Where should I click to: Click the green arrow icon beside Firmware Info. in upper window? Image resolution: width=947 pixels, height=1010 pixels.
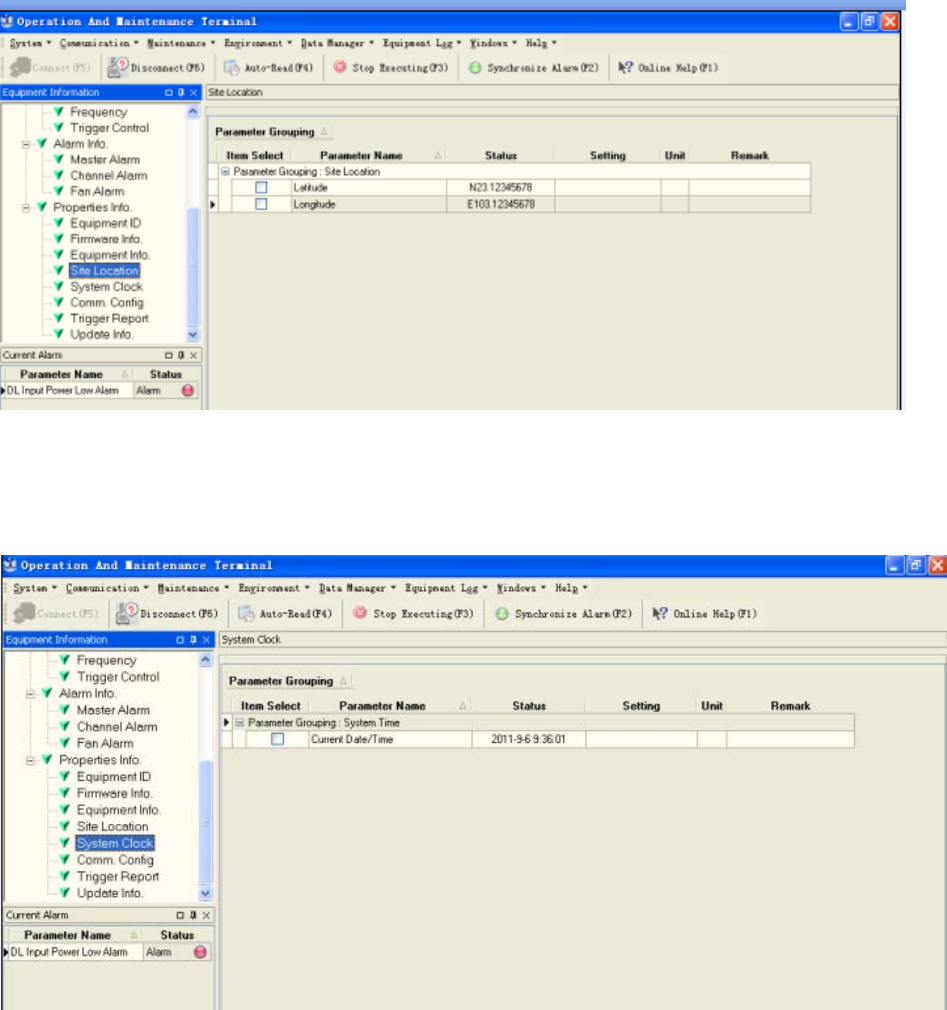[x=59, y=239]
